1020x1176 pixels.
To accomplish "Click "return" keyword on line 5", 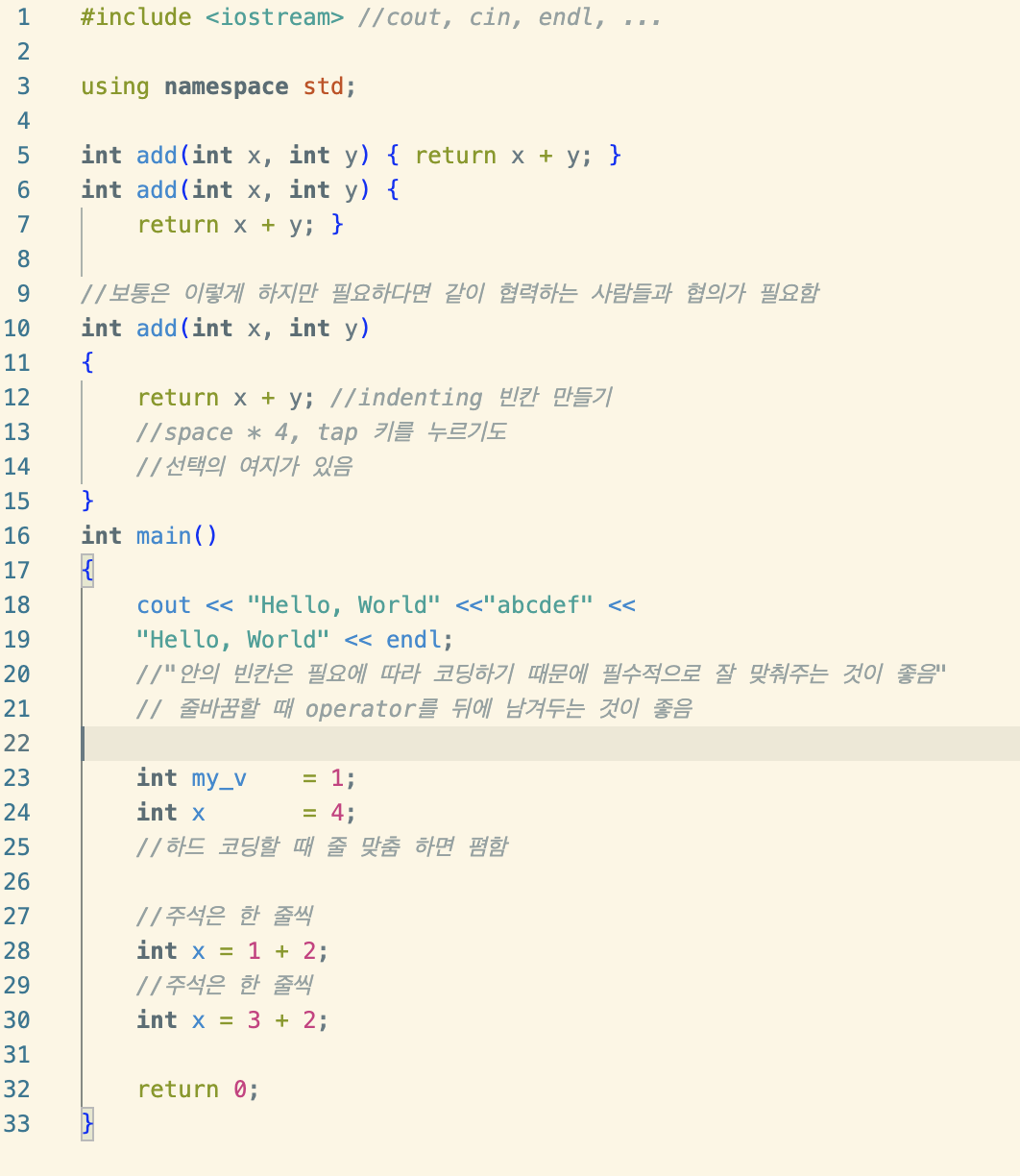I will (x=456, y=156).
